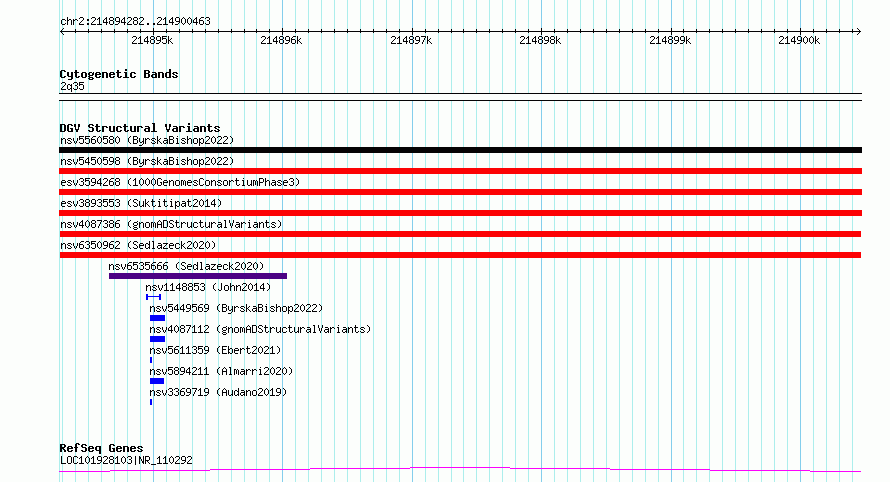The image size is (890, 482).
Task: Open nsv3369719 (Audano2019) variant label
Action: point(218,392)
